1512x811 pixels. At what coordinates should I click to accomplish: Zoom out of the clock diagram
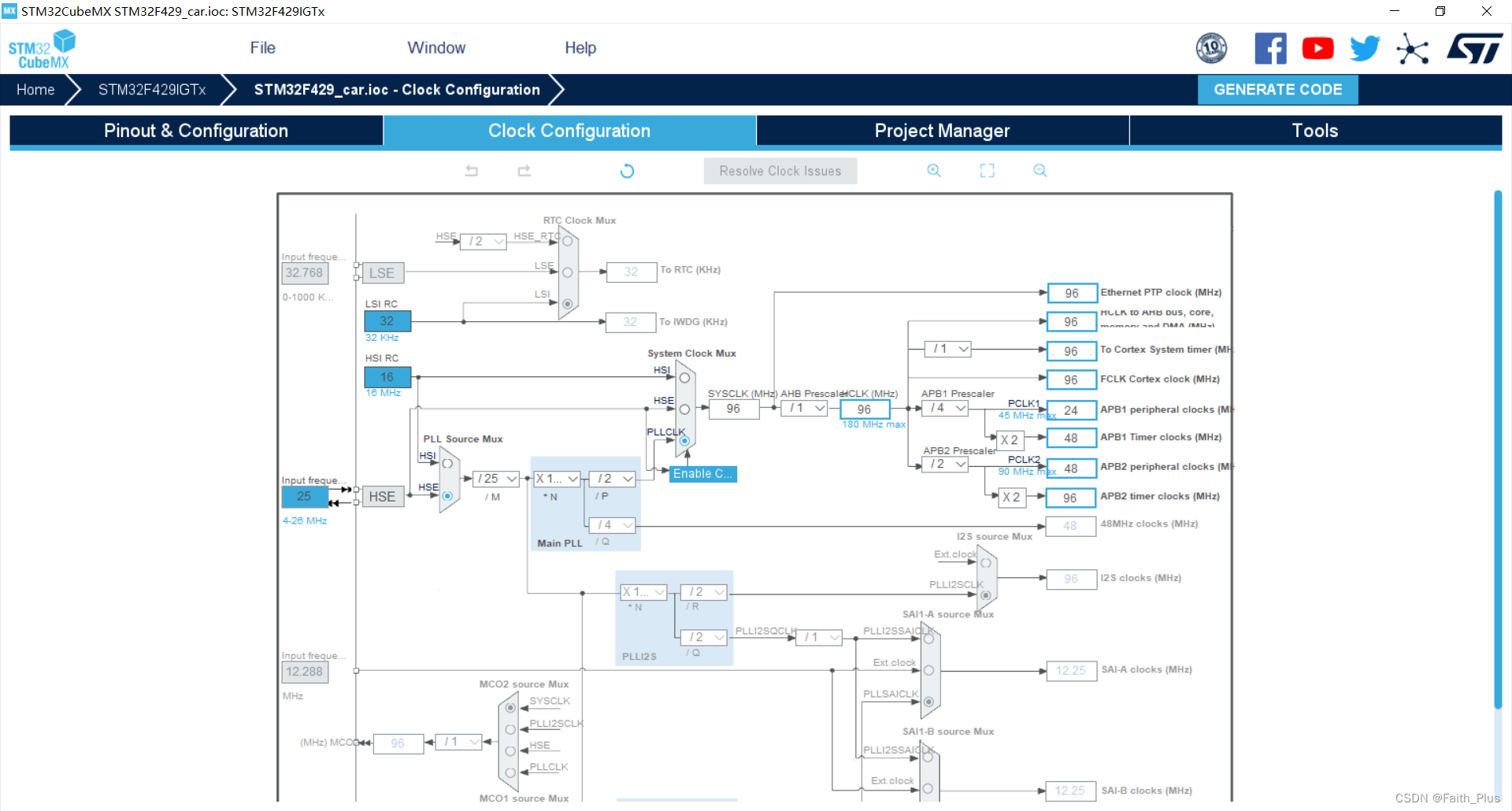[x=1039, y=171]
